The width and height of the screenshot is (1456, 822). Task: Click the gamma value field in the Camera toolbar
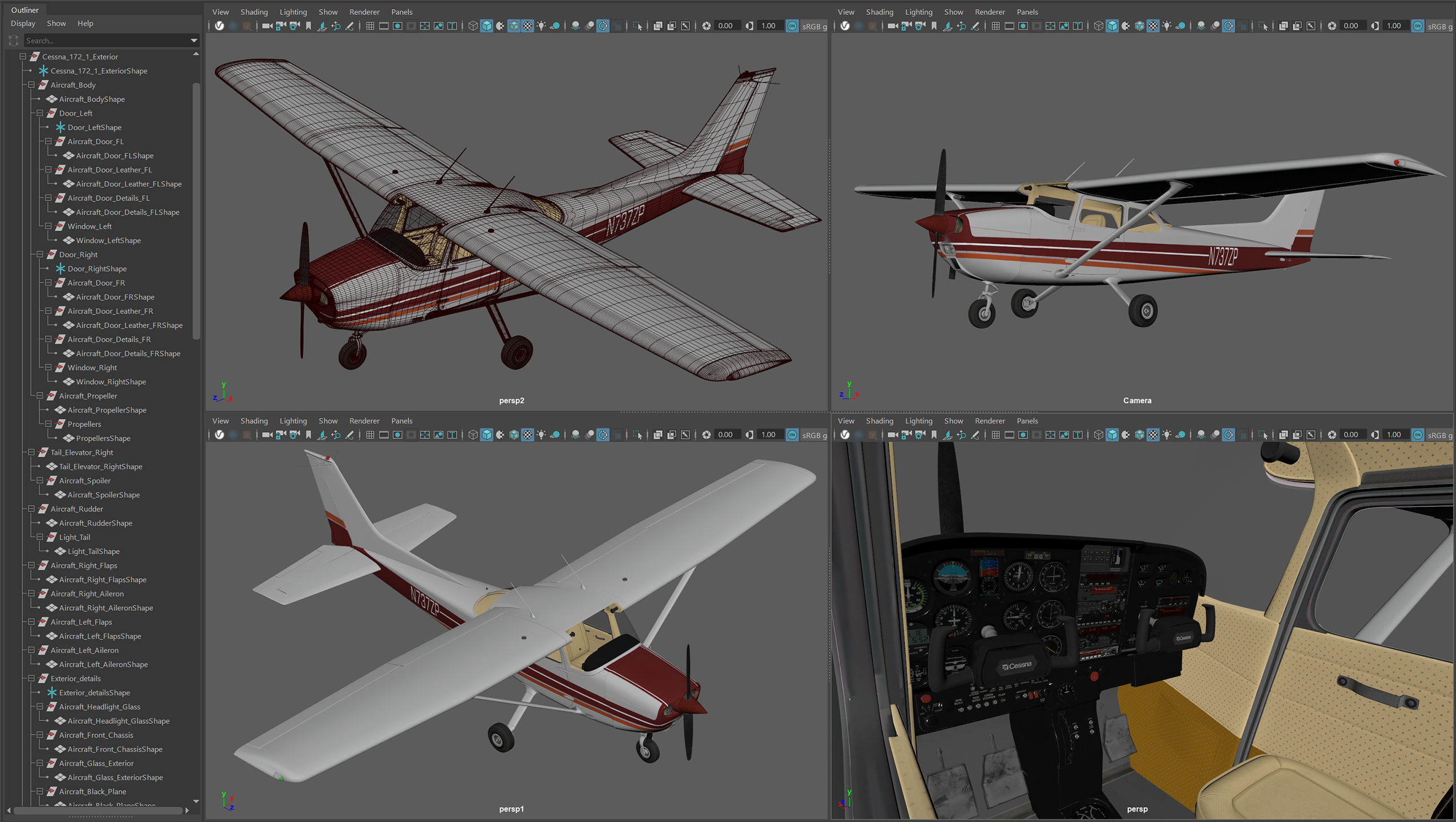coord(1394,26)
